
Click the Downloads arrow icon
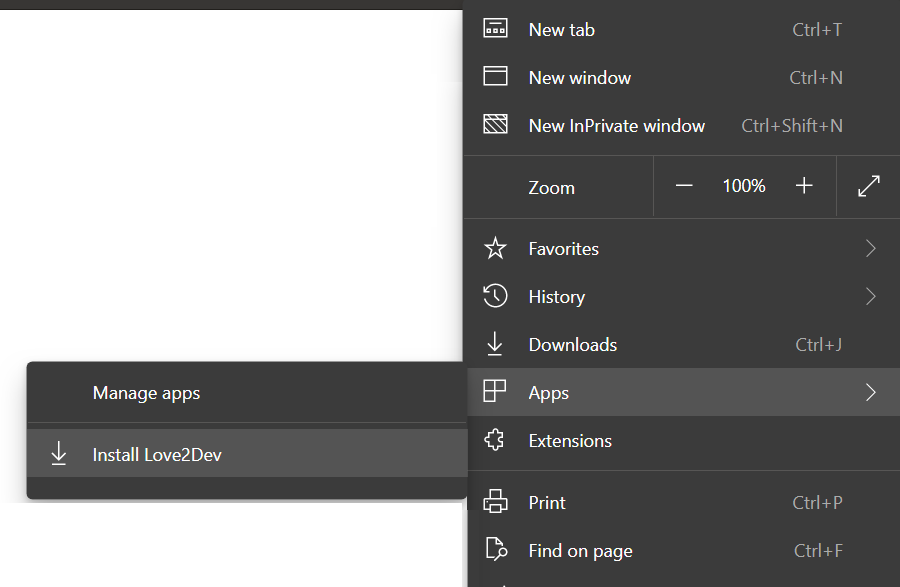pyautogui.click(x=495, y=344)
